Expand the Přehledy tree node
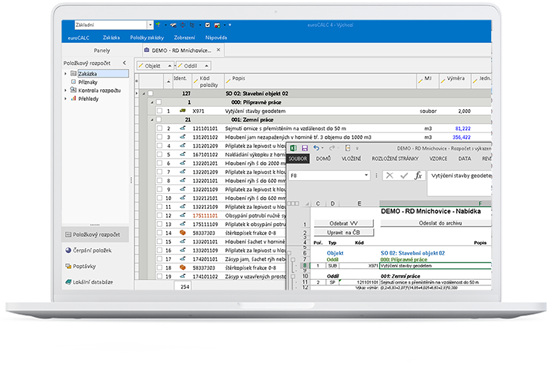 tap(65, 99)
